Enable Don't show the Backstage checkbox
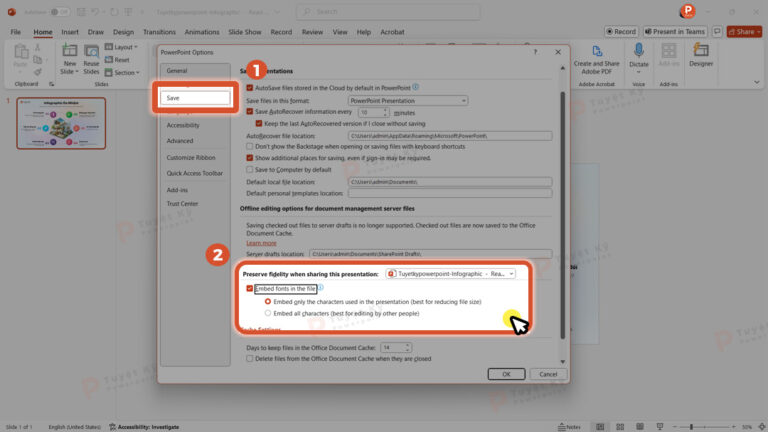The width and height of the screenshot is (768, 432). [250, 146]
